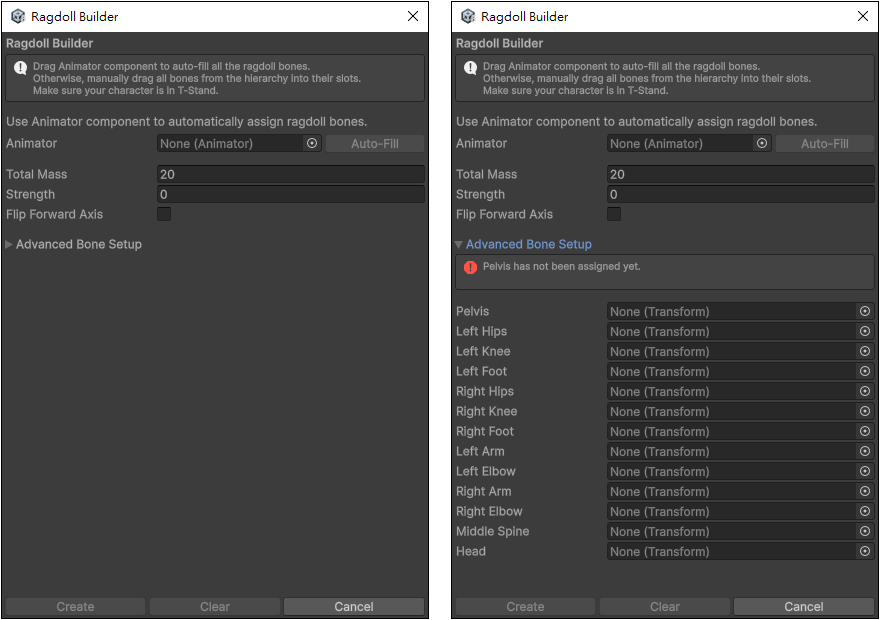Viewport: 880px width, 620px height.
Task: Click Total Mass label in right window
Action: click(486, 174)
